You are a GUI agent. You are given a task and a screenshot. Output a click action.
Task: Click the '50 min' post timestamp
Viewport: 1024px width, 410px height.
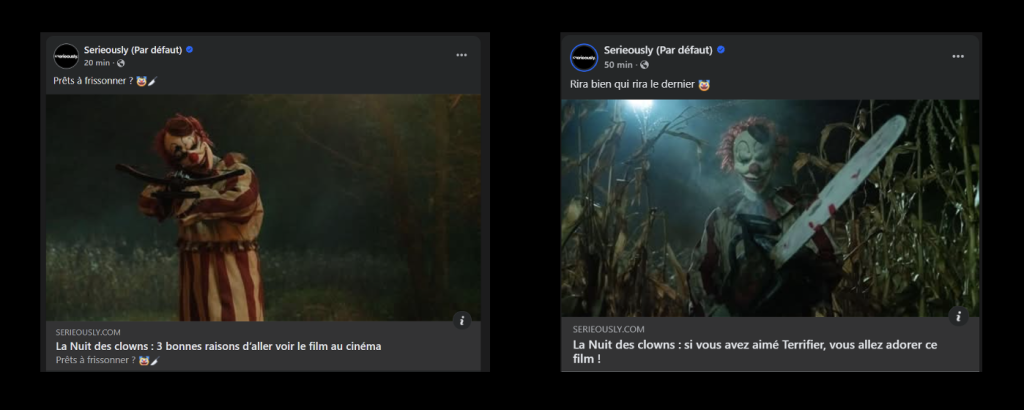pyautogui.click(x=617, y=65)
